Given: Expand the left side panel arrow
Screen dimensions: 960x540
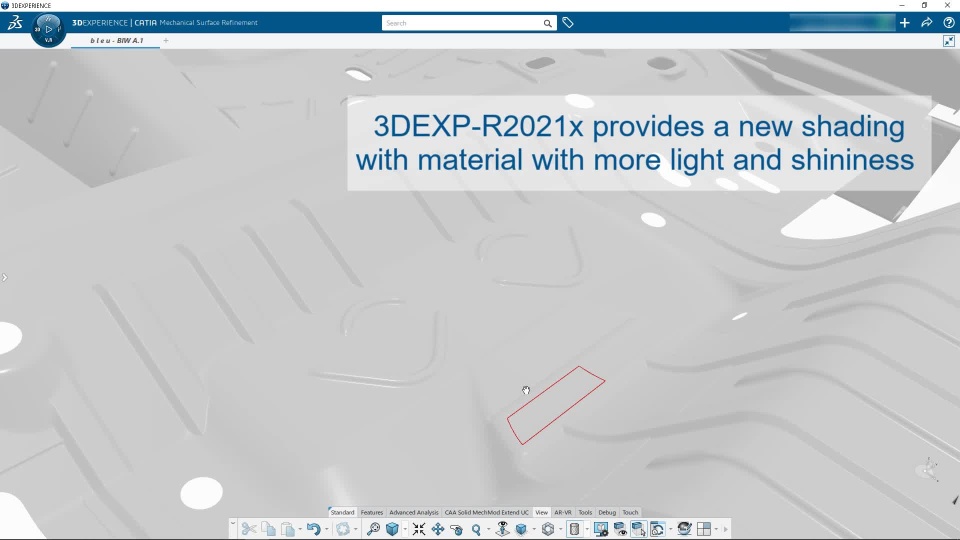Looking at the screenshot, I should (4, 277).
